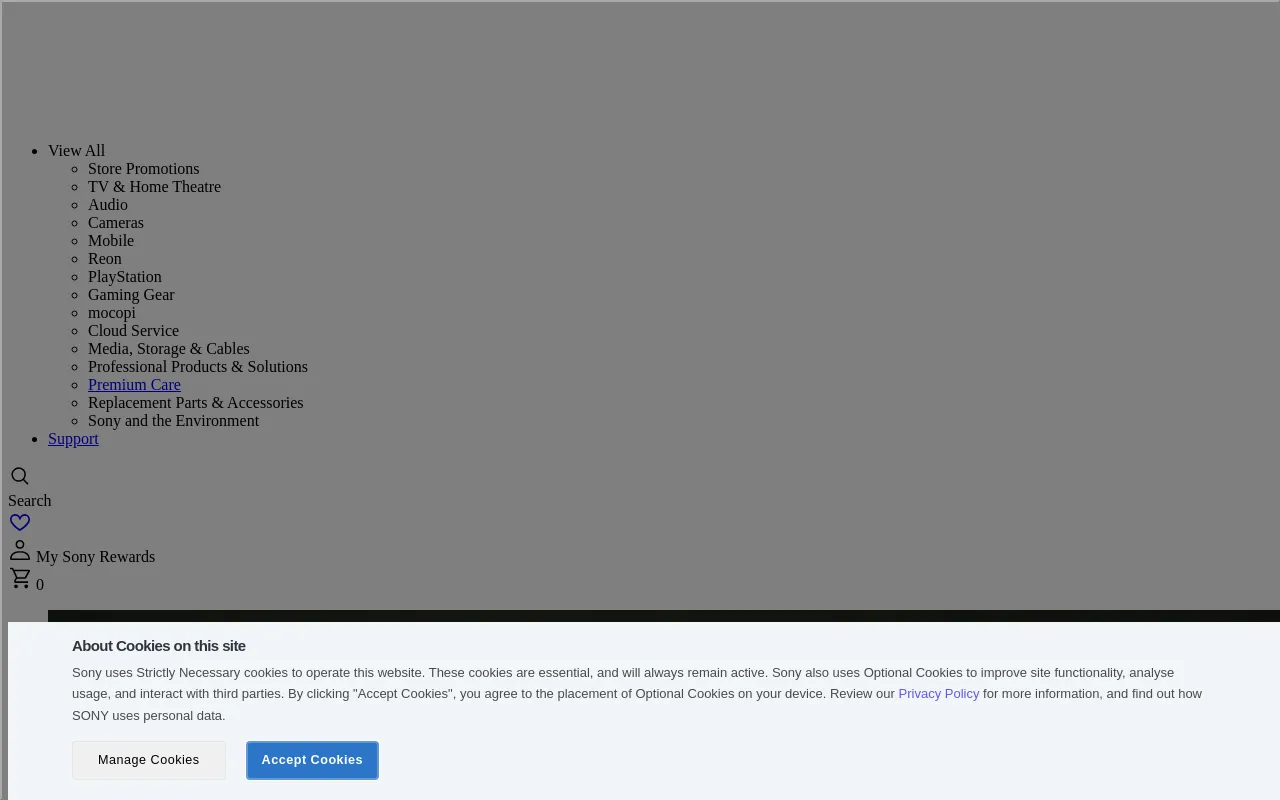Open the mocopi category
Image resolution: width=1280 pixels, height=800 pixels.
pyautogui.click(x=112, y=313)
